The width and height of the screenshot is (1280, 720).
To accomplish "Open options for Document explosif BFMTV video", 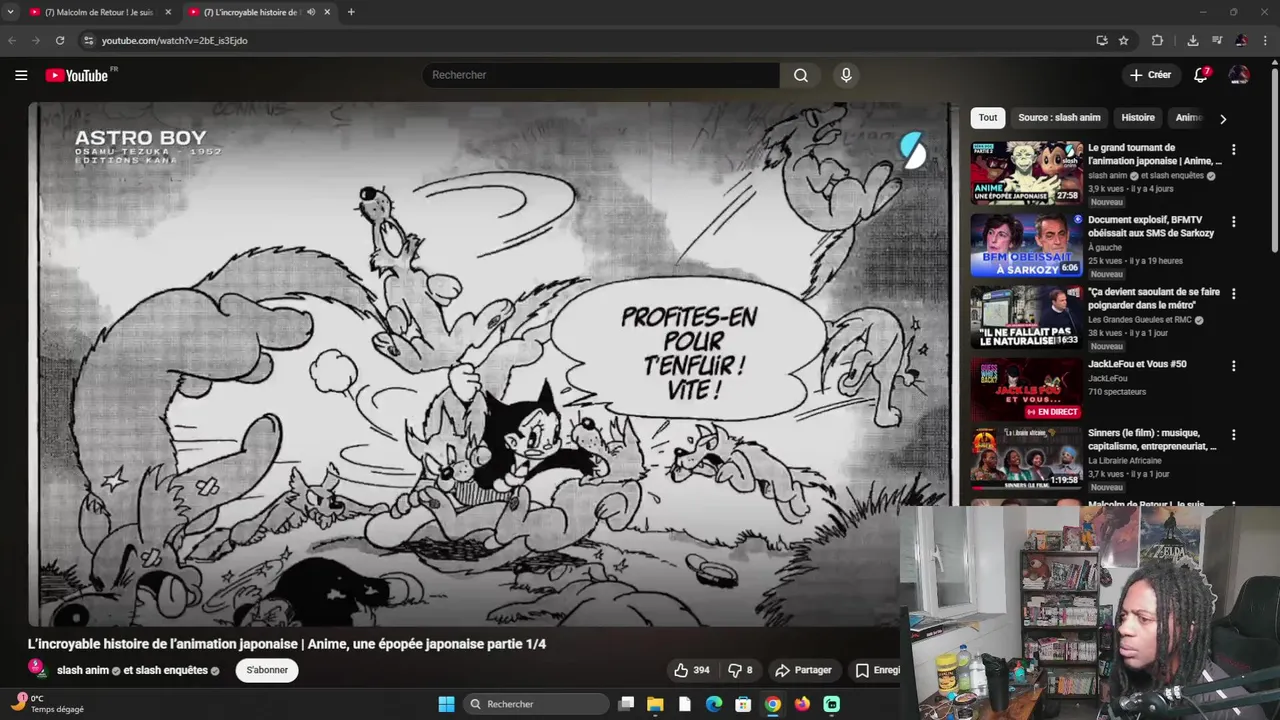I will pos(1233,222).
